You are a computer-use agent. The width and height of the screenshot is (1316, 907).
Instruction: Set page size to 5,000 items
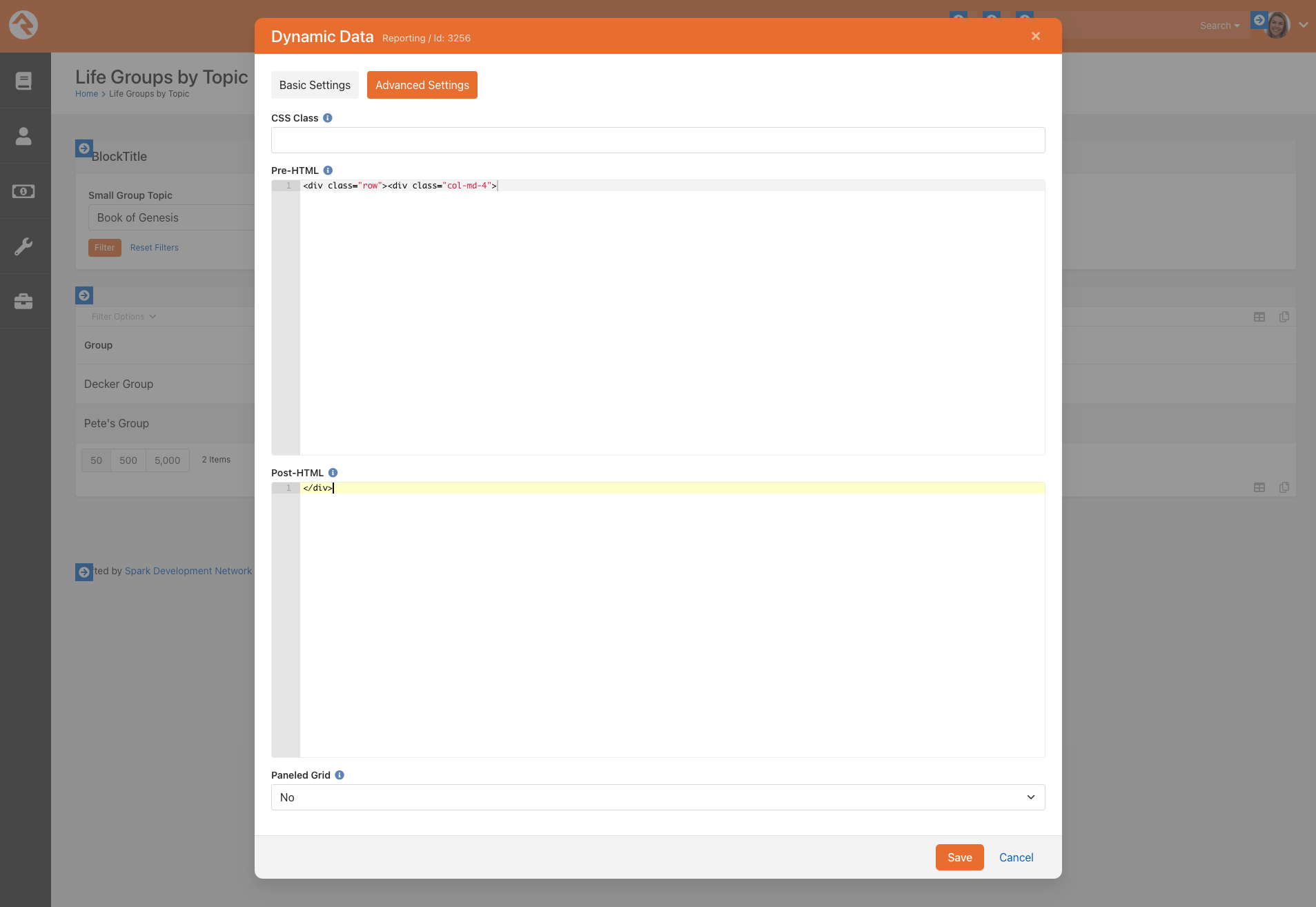tap(168, 460)
